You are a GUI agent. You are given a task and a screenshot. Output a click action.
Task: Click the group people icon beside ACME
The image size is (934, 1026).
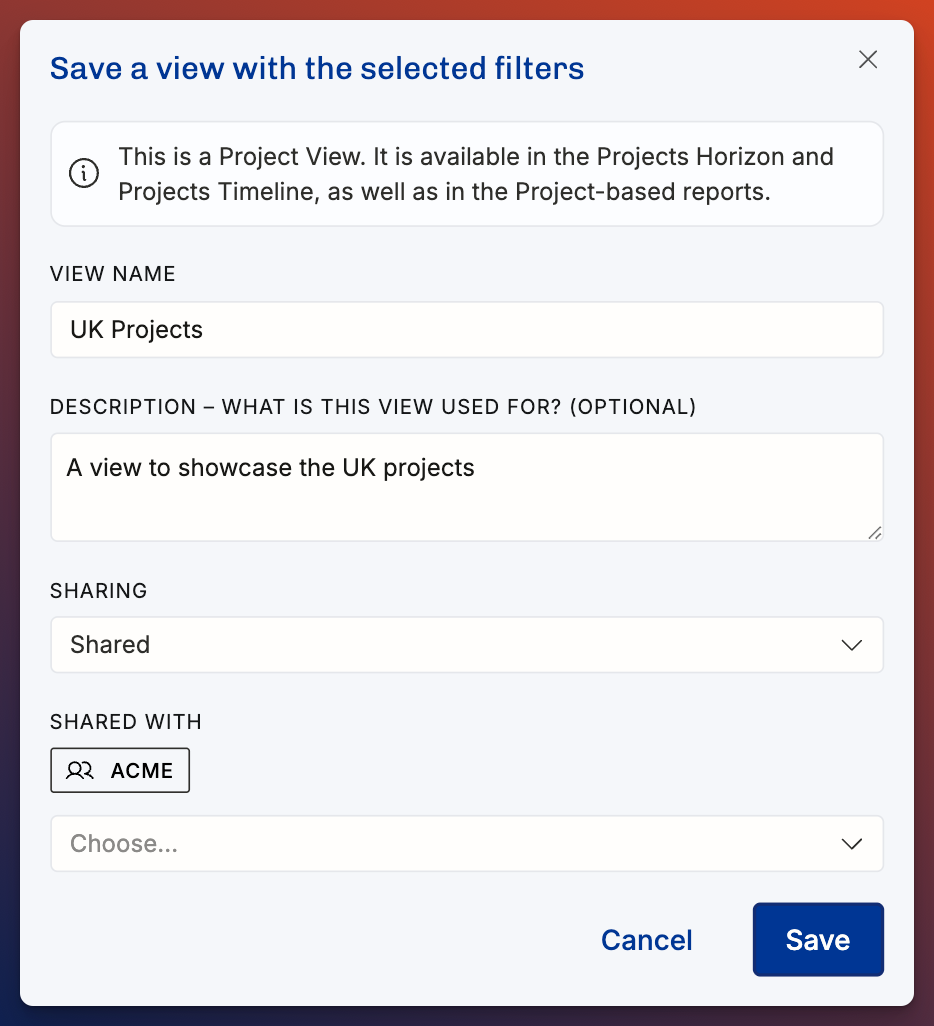point(80,770)
